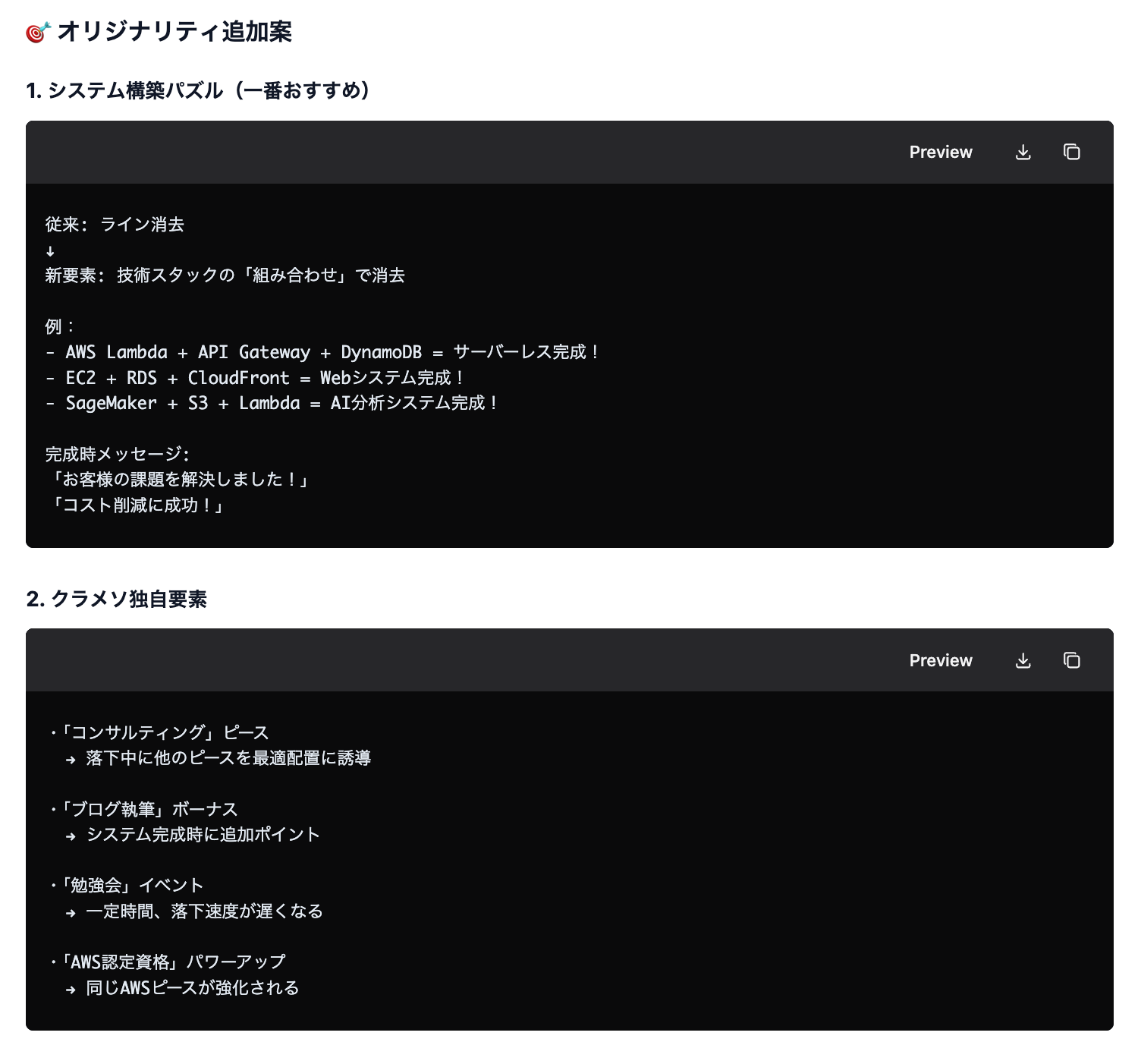
Task: Click the text 完成時メッセージ:
Action: click(x=117, y=454)
